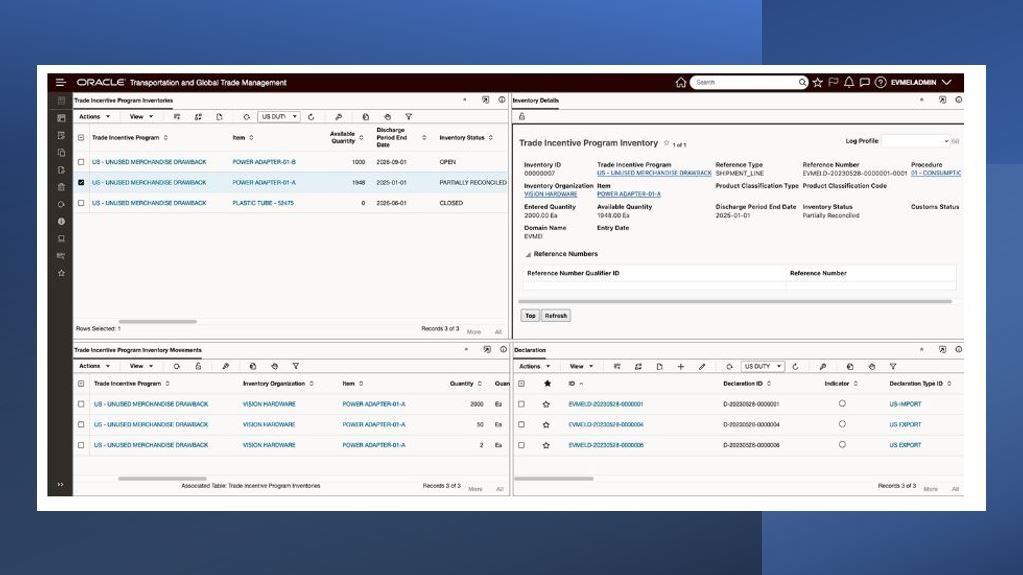Favorite declaration EVMELD-20230528-0000004 with its star
This screenshot has width=1023, height=575.
546,425
